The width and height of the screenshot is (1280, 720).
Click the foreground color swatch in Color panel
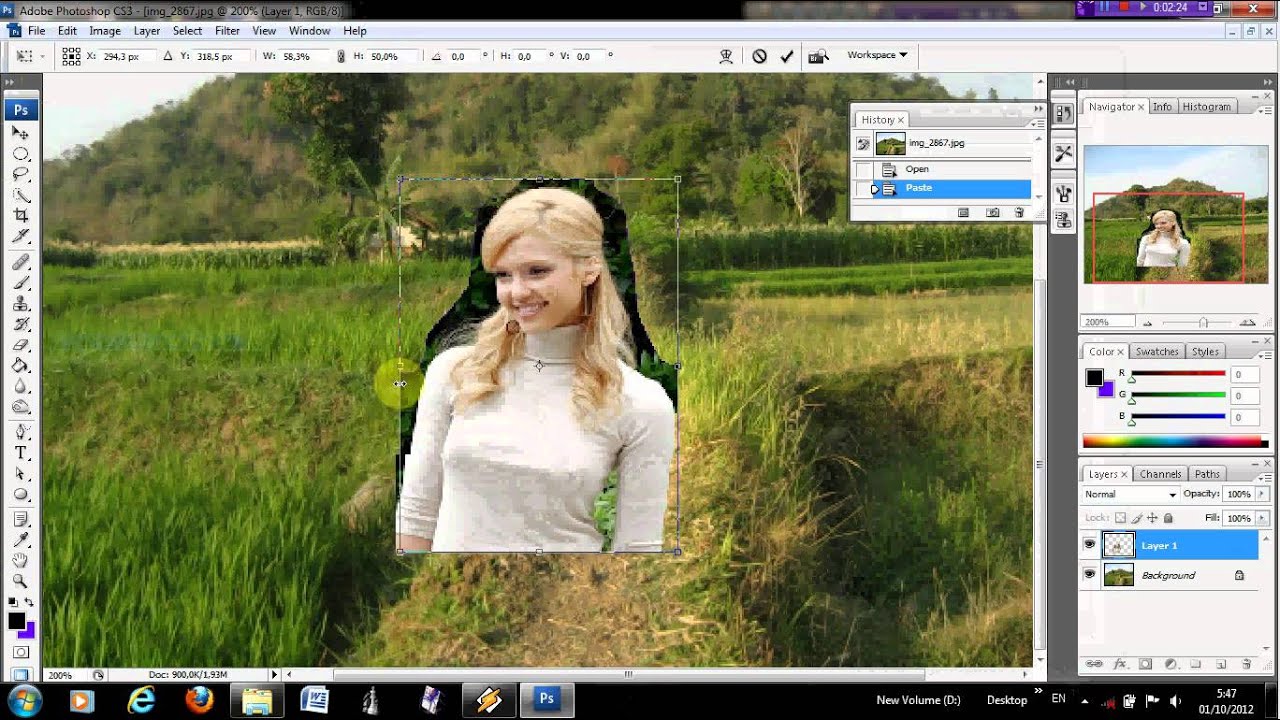[x=1095, y=377]
